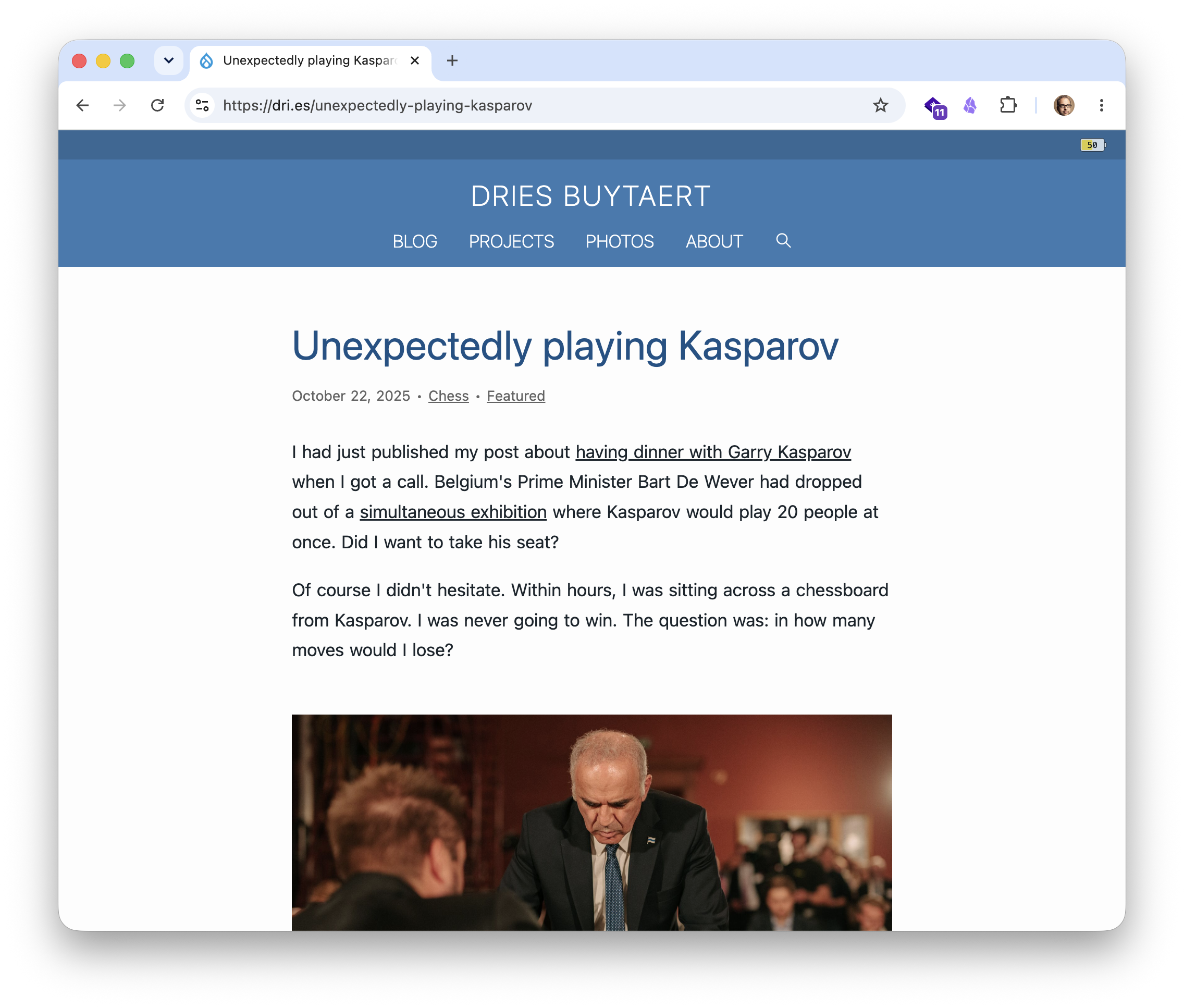Image resolution: width=1184 pixels, height=1008 pixels.
Task: Click the purple crystal extension icon
Action: 970,105
